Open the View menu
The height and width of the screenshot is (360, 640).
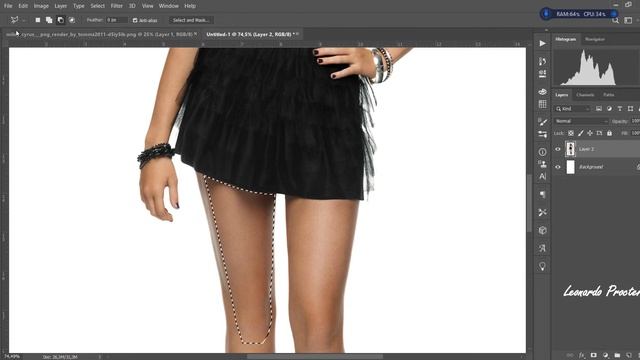(148, 6)
